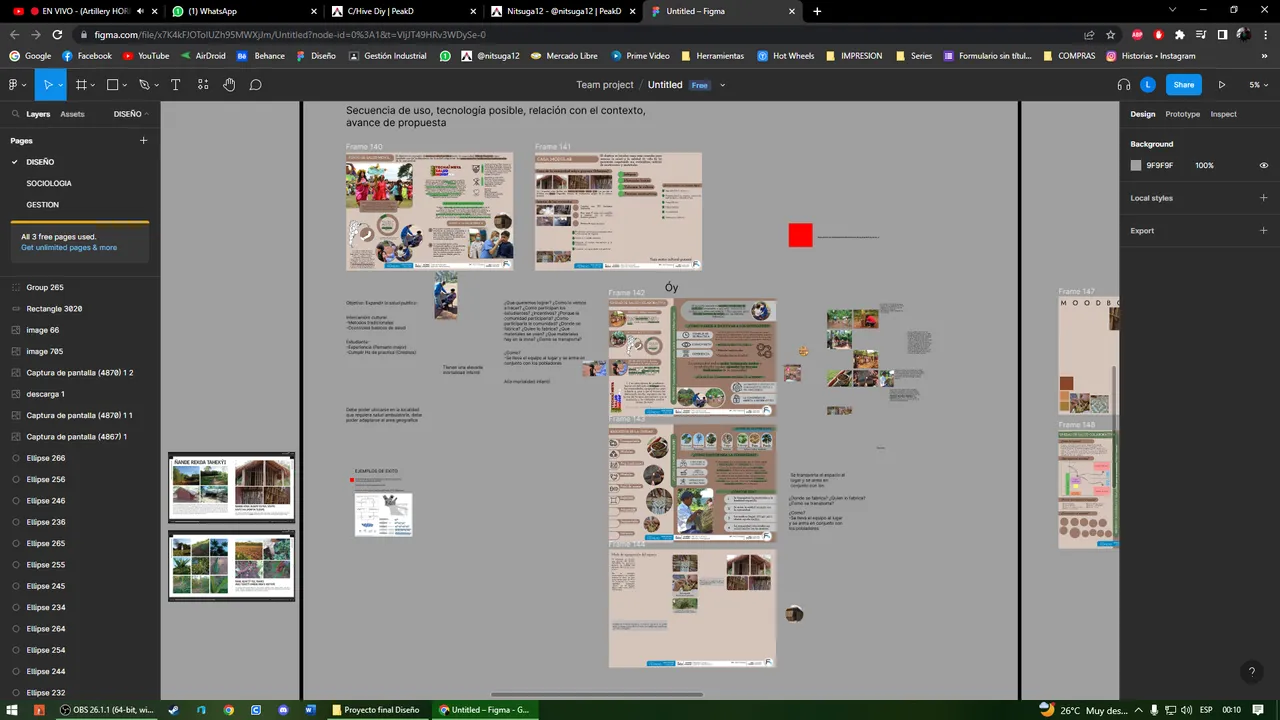Switch to the Assets tab

point(72,114)
